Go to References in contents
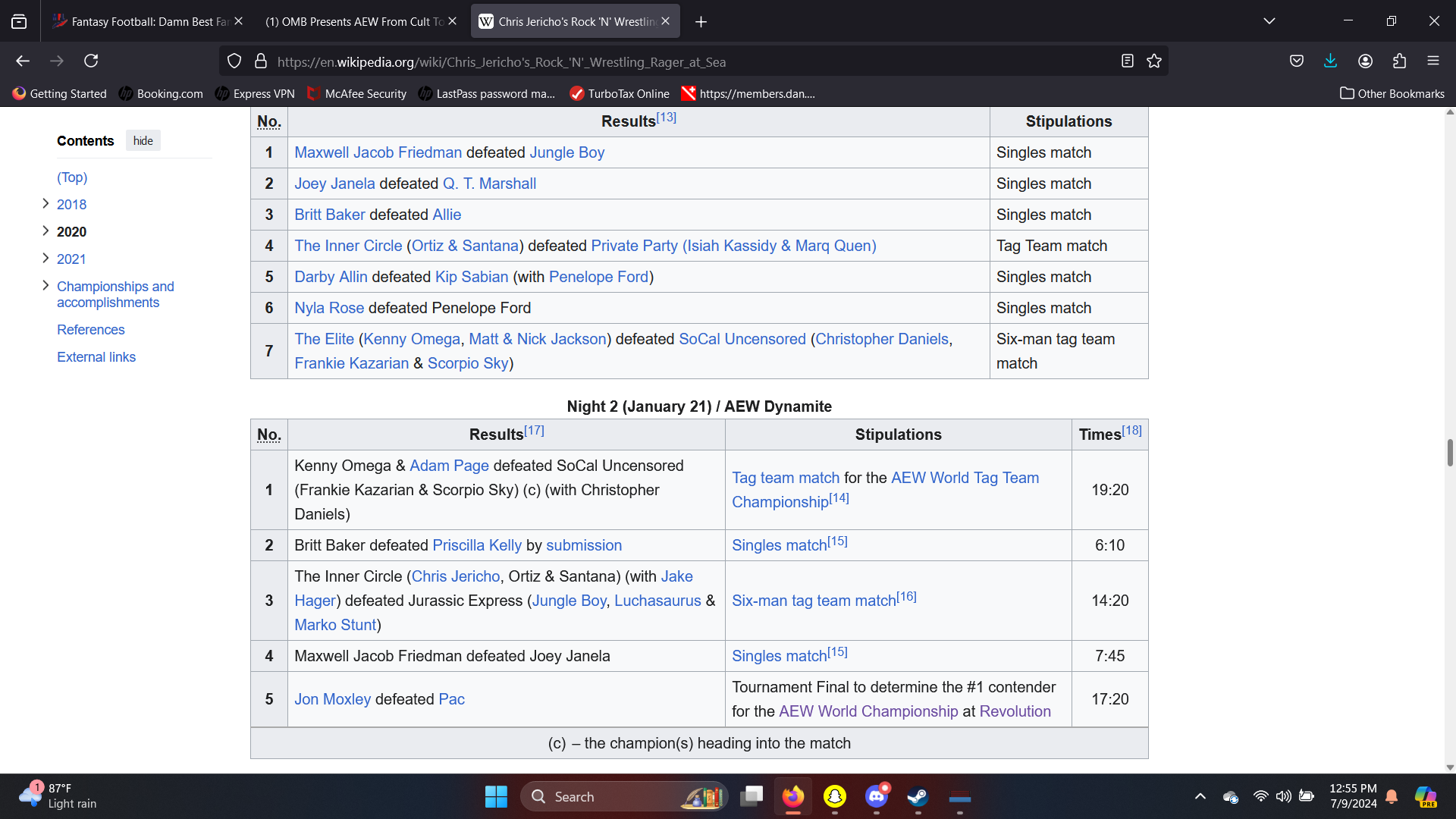Screen dimensions: 1456x819 90,330
